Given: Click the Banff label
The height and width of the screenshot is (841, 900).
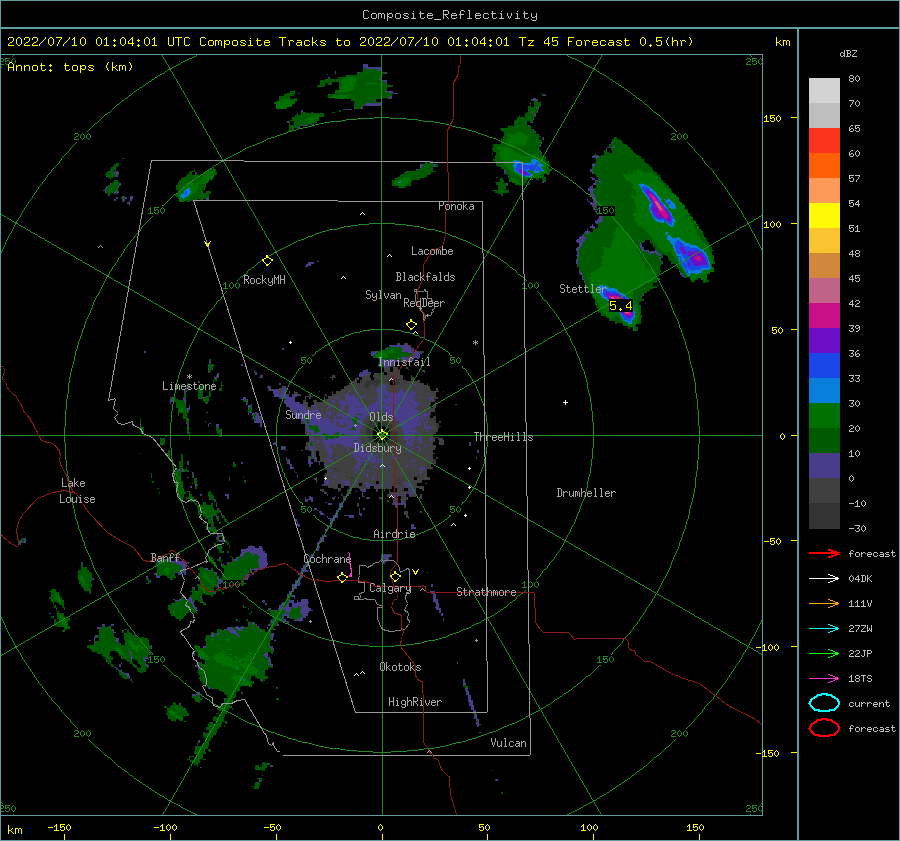Looking at the screenshot, I should coord(165,558).
